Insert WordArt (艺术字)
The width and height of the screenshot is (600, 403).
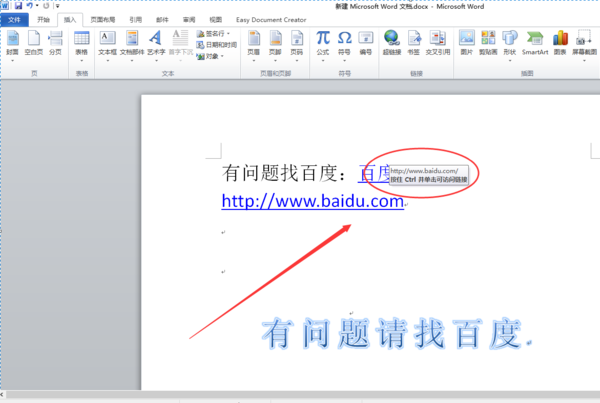[156, 46]
